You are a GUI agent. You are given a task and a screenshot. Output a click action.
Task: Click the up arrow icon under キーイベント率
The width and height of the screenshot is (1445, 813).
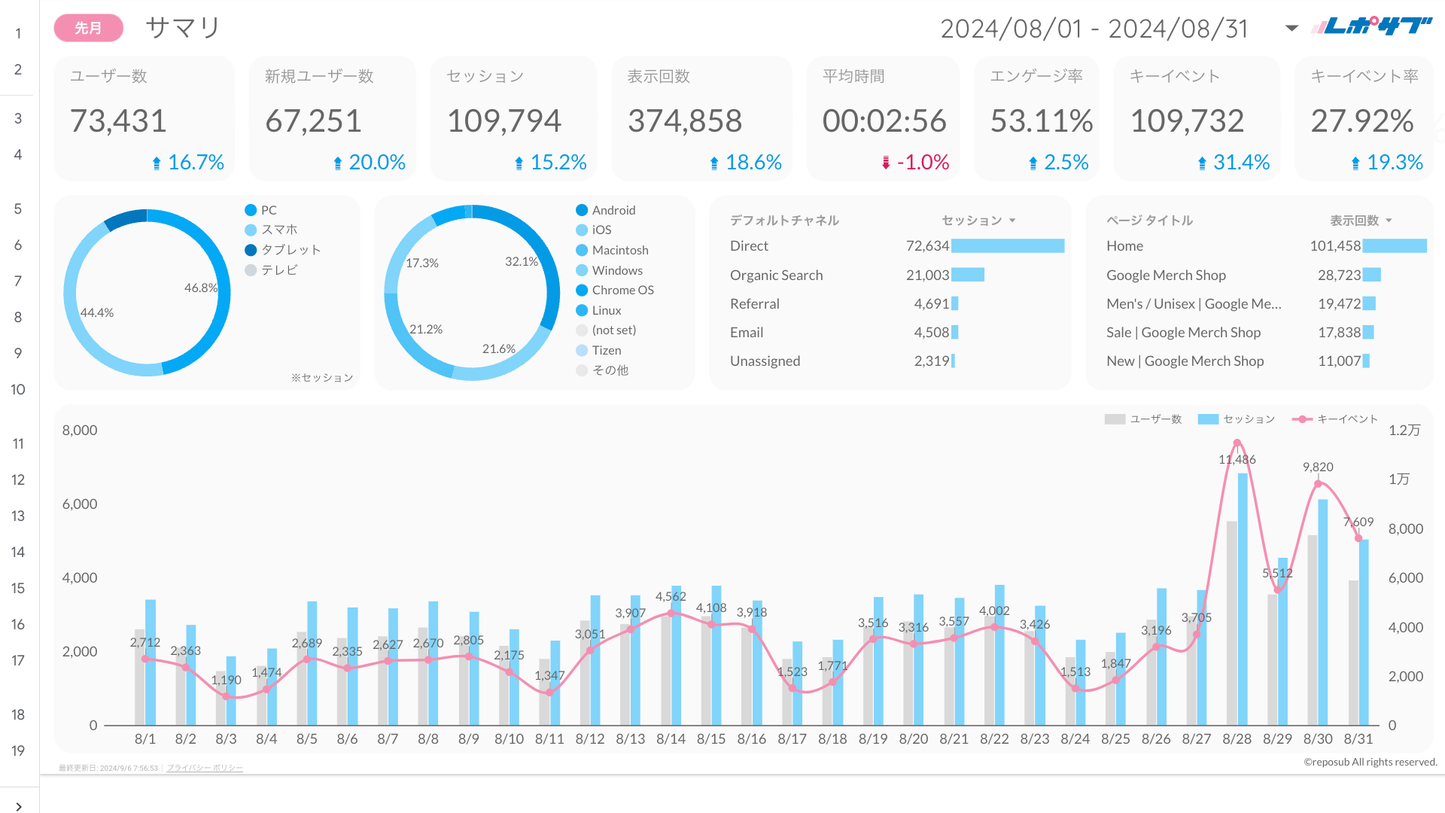click(x=1355, y=163)
